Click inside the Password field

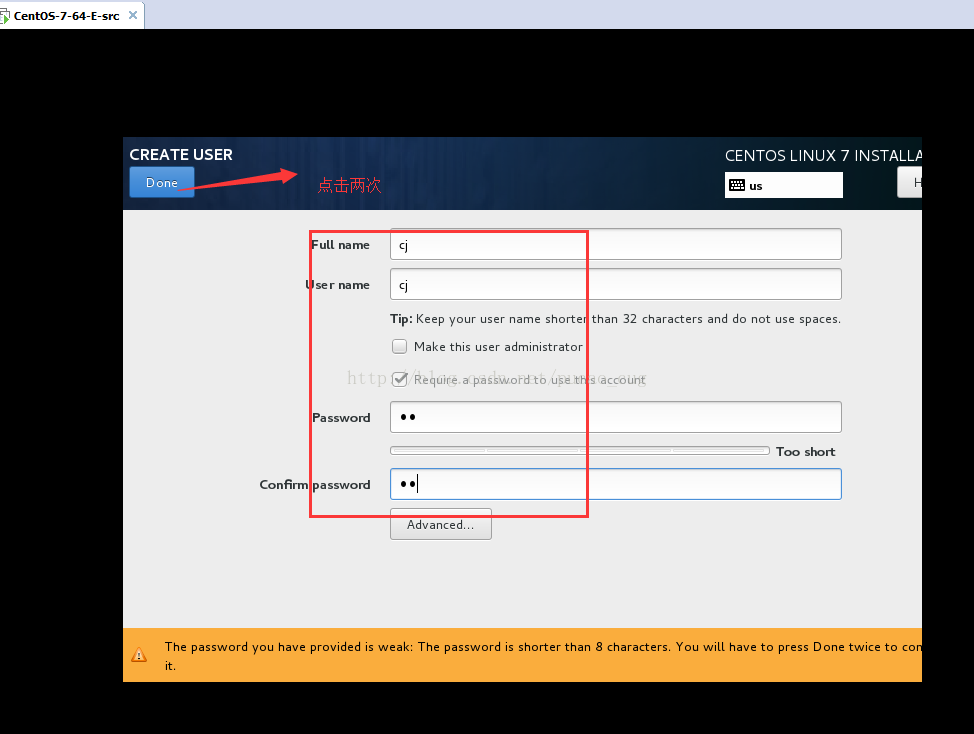coord(616,417)
